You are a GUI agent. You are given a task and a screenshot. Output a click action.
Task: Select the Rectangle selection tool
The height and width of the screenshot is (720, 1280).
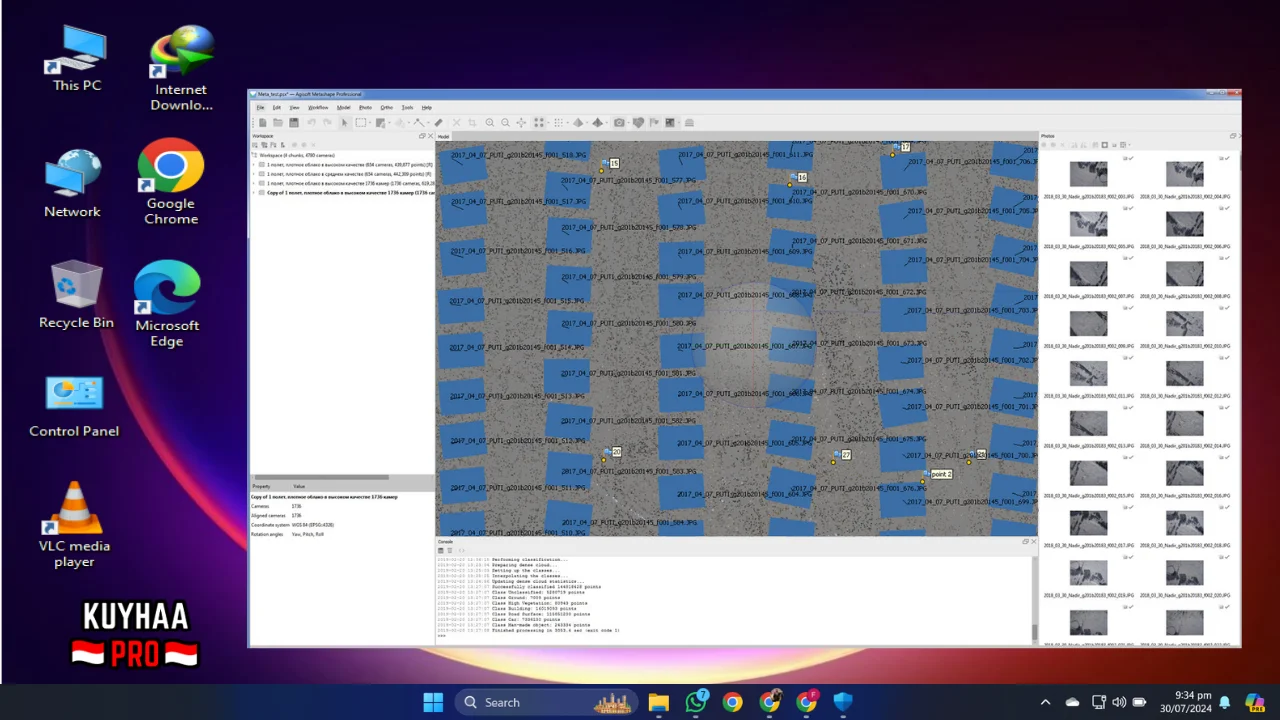click(x=361, y=123)
